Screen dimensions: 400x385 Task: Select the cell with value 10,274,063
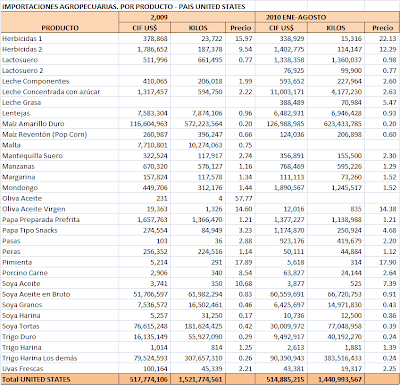coord(198,145)
